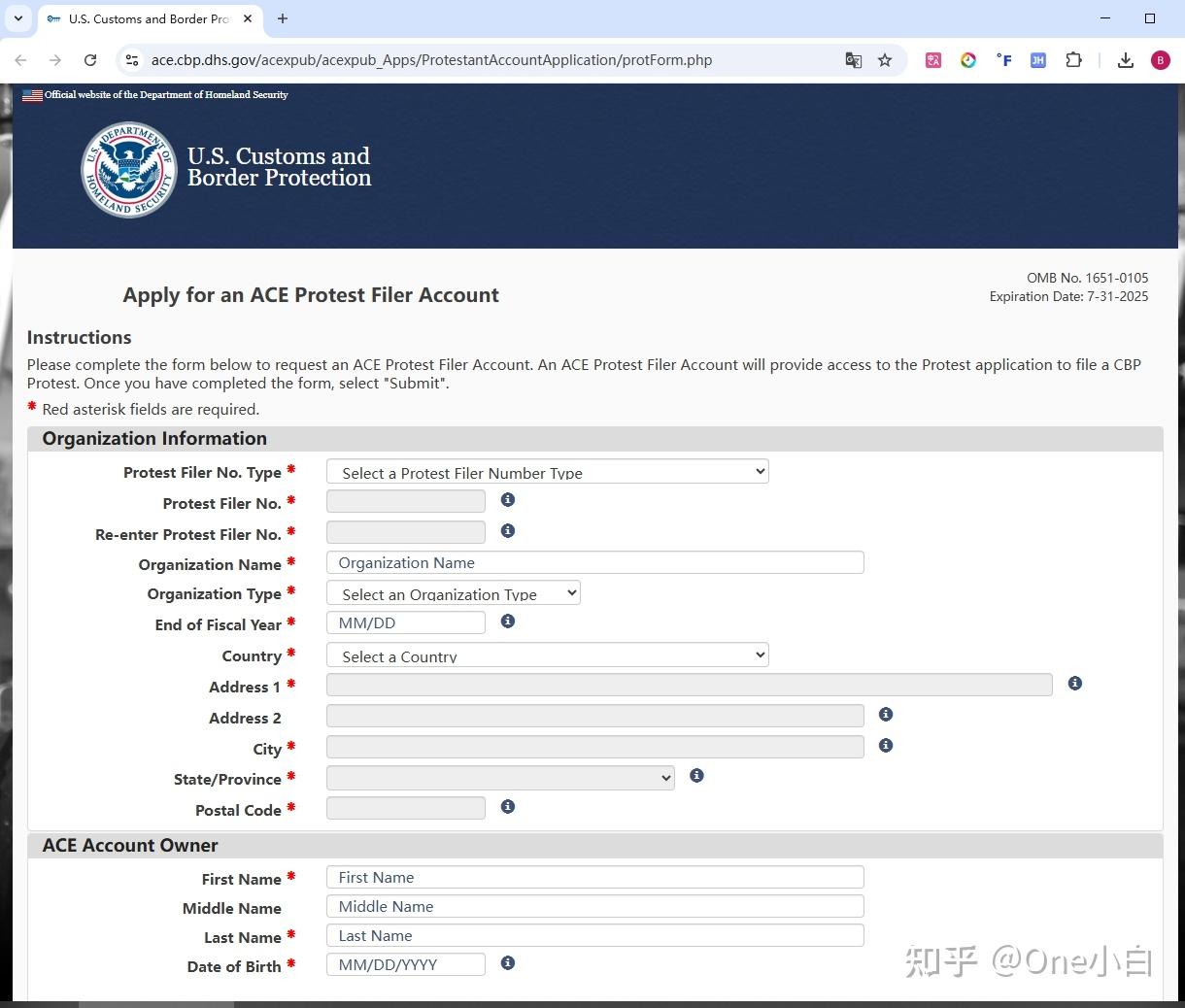The width and height of the screenshot is (1185, 1008).
Task: Open the browser profile avatar
Action: (1160, 60)
